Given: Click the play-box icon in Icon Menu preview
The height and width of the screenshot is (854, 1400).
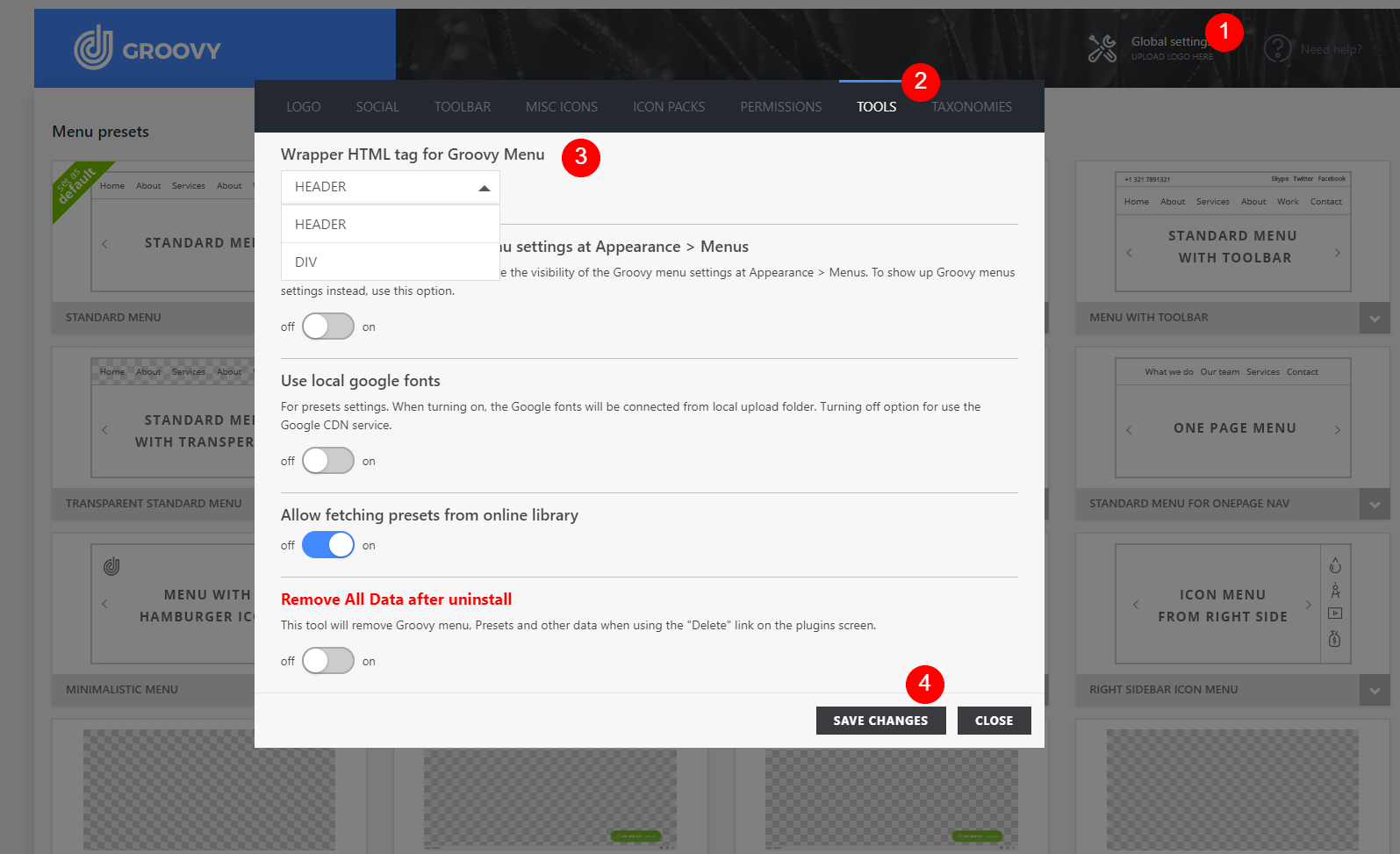Looking at the screenshot, I should pyautogui.click(x=1335, y=614).
